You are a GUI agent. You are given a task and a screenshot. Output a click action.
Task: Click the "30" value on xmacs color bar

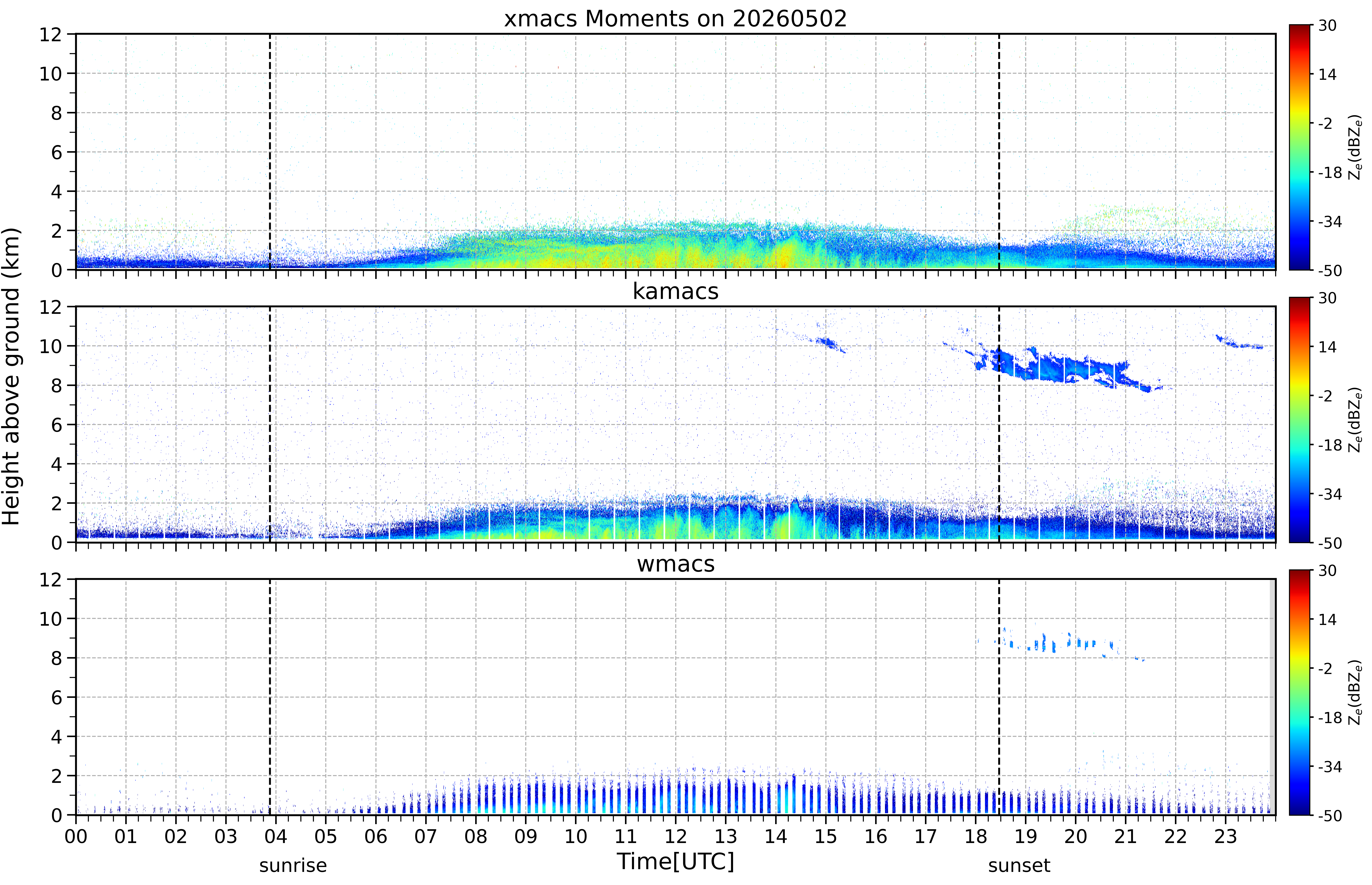click(1327, 25)
